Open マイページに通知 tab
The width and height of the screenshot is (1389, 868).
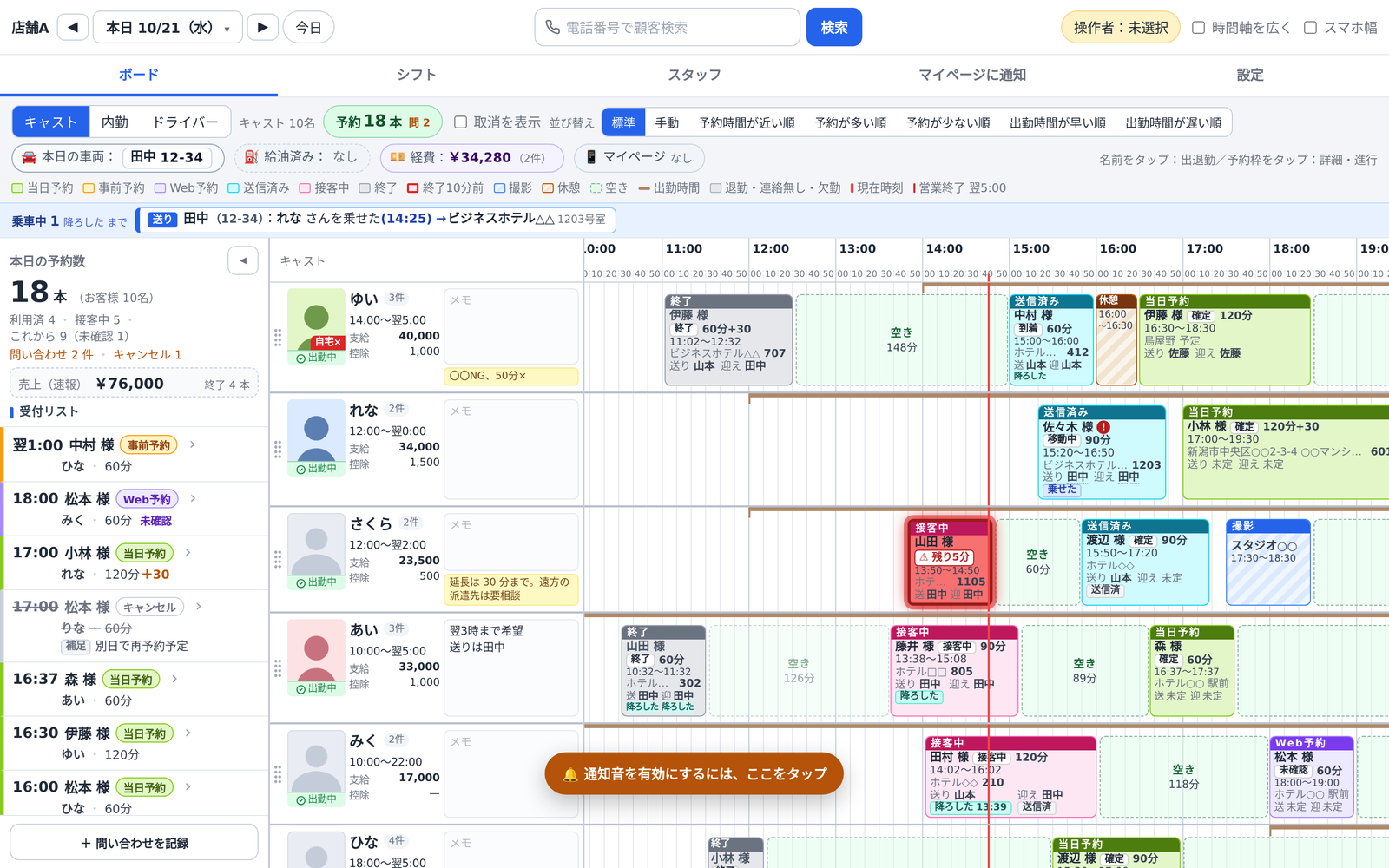(972, 75)
